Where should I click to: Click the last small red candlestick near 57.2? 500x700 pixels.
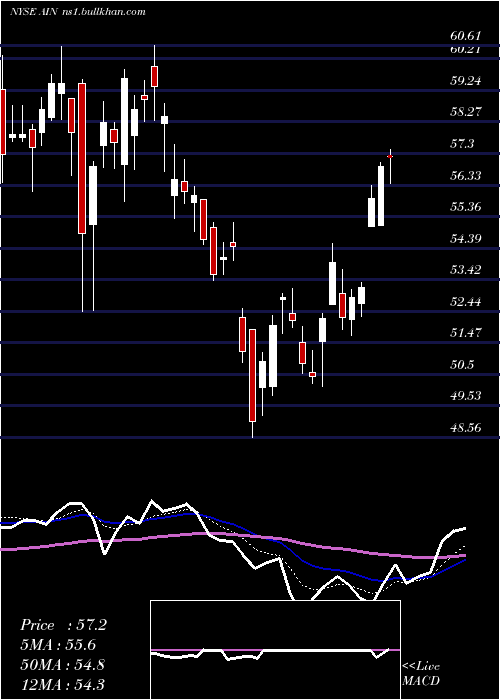point(390,157)
